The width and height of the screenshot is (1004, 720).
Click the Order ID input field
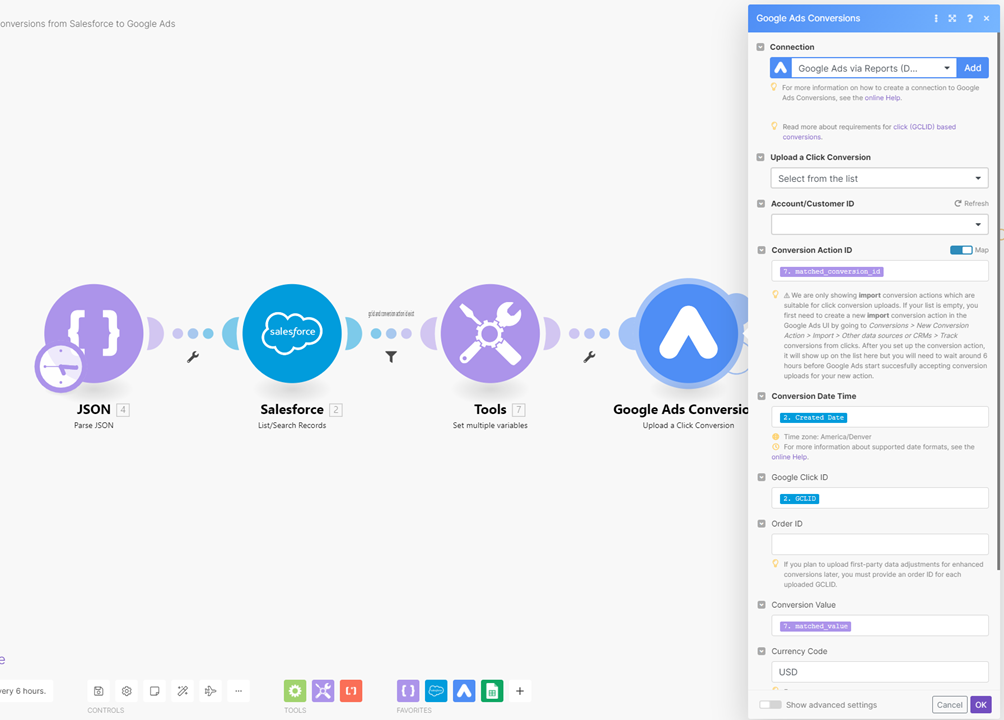[x=879, y=544]
